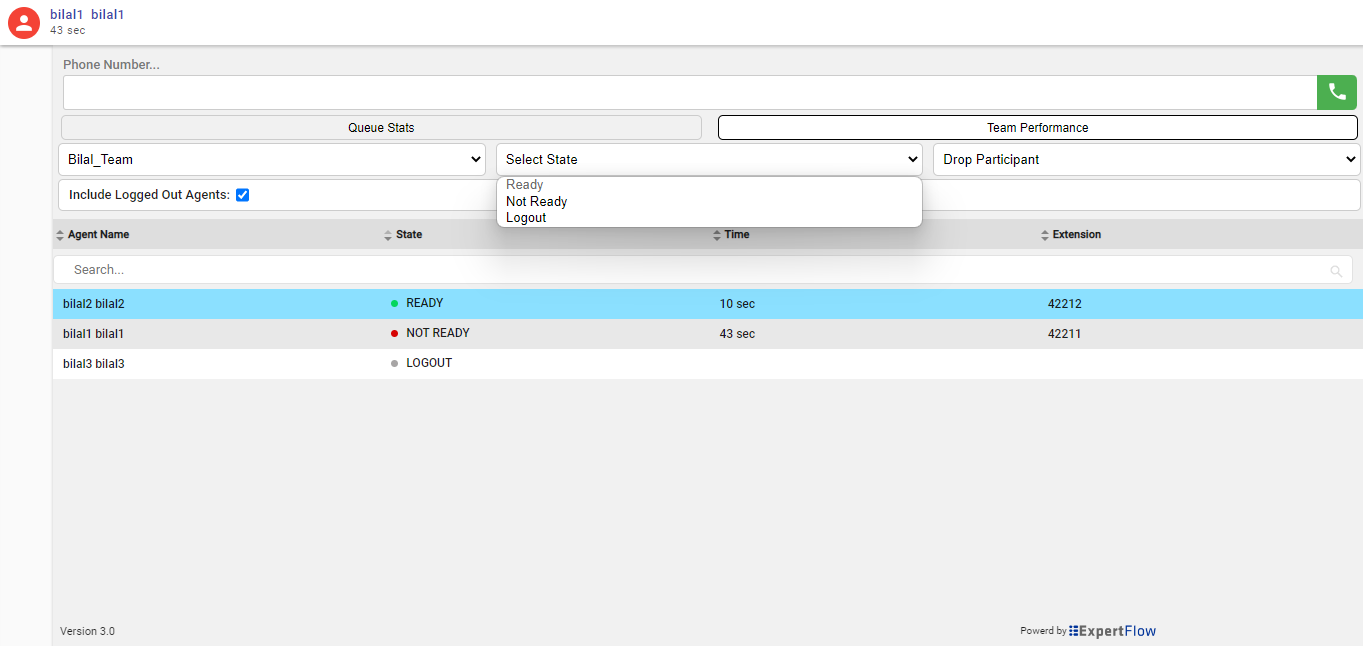Sort by Agent Name column arrows
Viewport: 1363px width, 646px height.
pos(60,235)
